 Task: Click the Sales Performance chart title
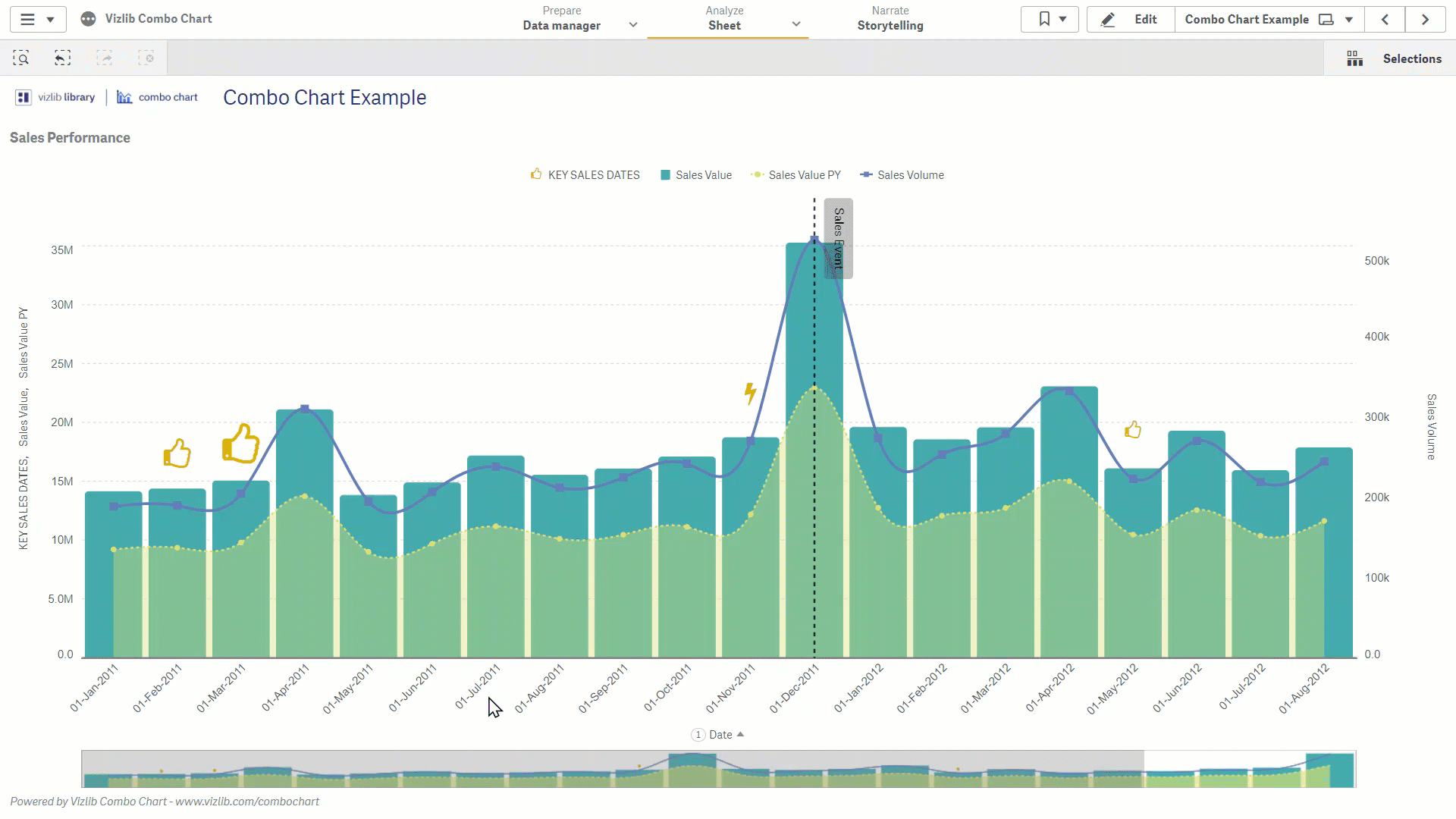pos(70,138)
